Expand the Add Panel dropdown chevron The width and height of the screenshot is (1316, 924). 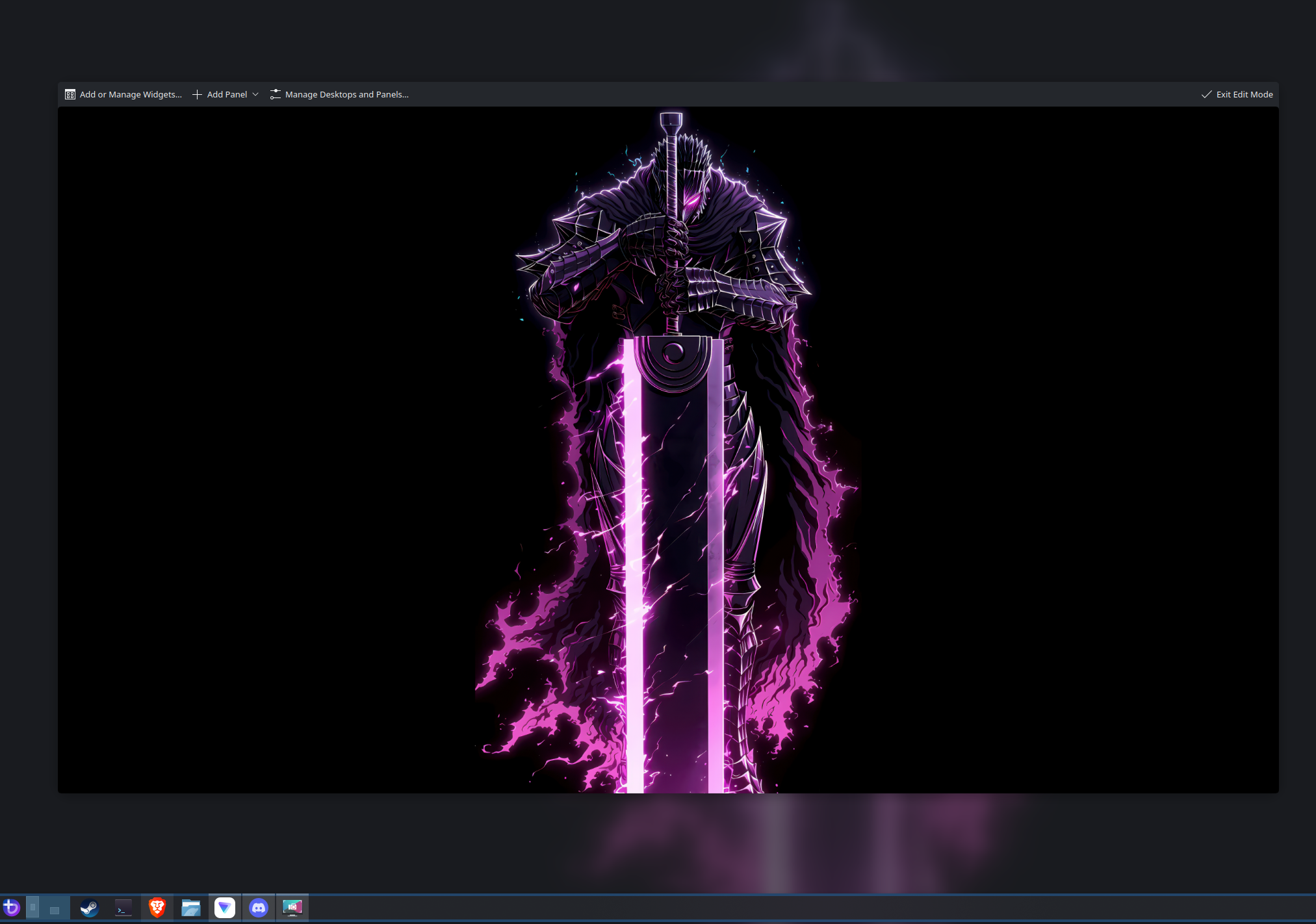(255, 94)
